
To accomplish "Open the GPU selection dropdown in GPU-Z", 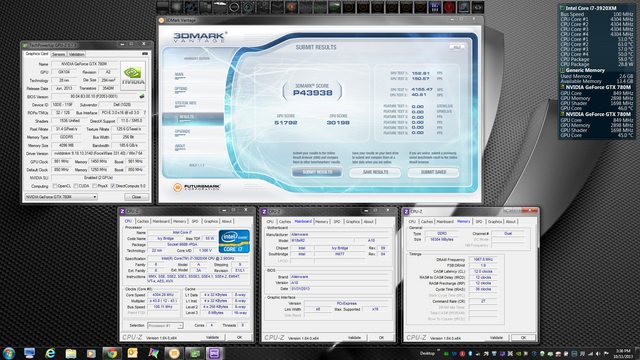I will [61, 197].
